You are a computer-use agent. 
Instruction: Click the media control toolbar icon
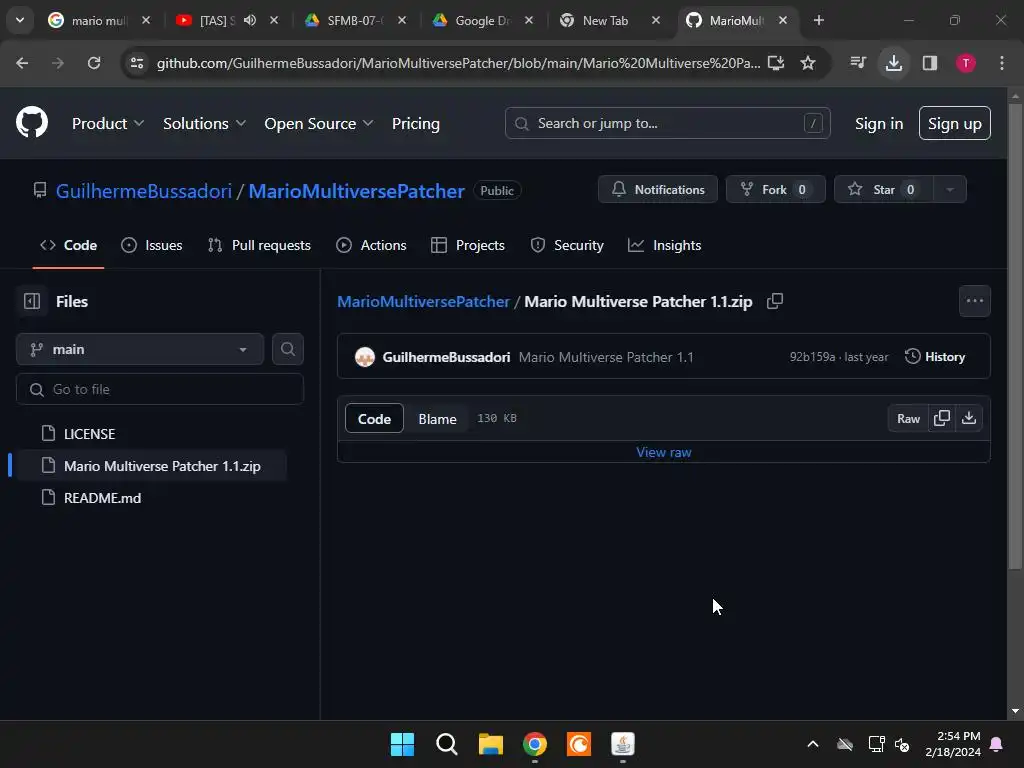pyautogui.click(x=858, y=63)
